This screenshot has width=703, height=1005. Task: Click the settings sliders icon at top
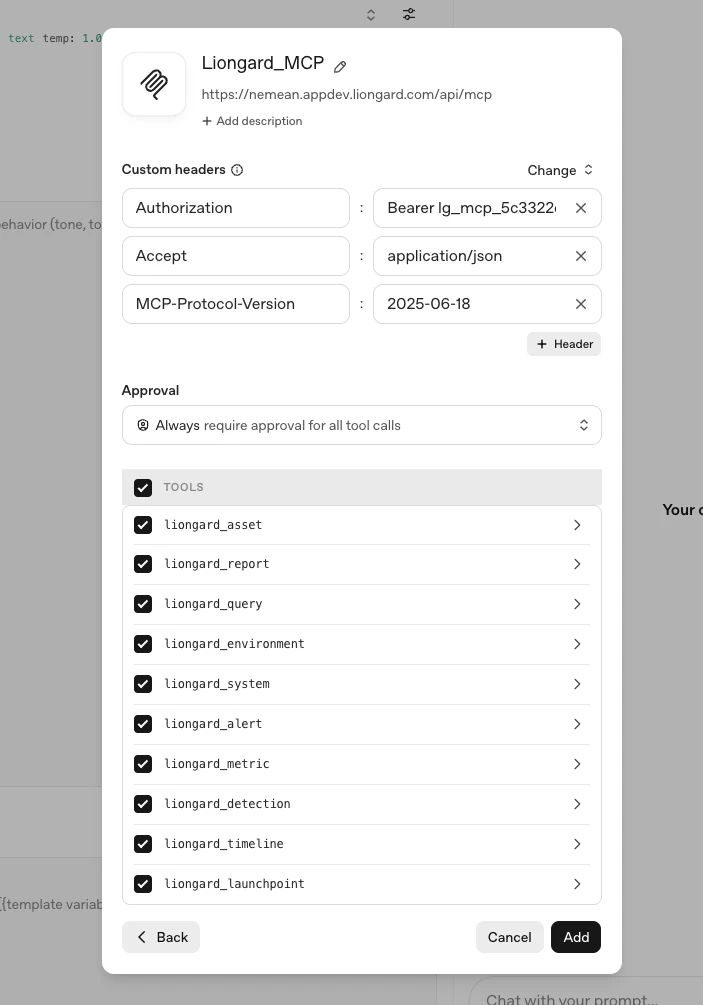click(409, 14)
